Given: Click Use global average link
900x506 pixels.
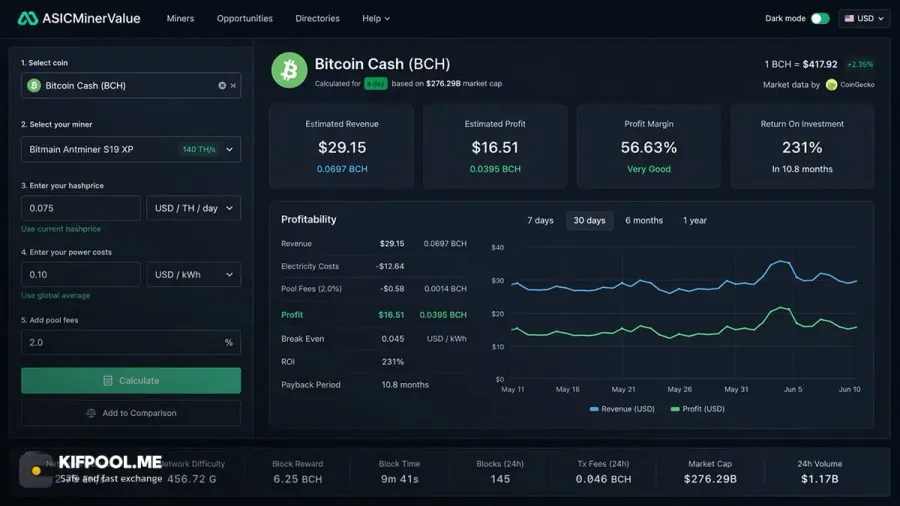Looking at the screenshot, I should click(56, 295).
